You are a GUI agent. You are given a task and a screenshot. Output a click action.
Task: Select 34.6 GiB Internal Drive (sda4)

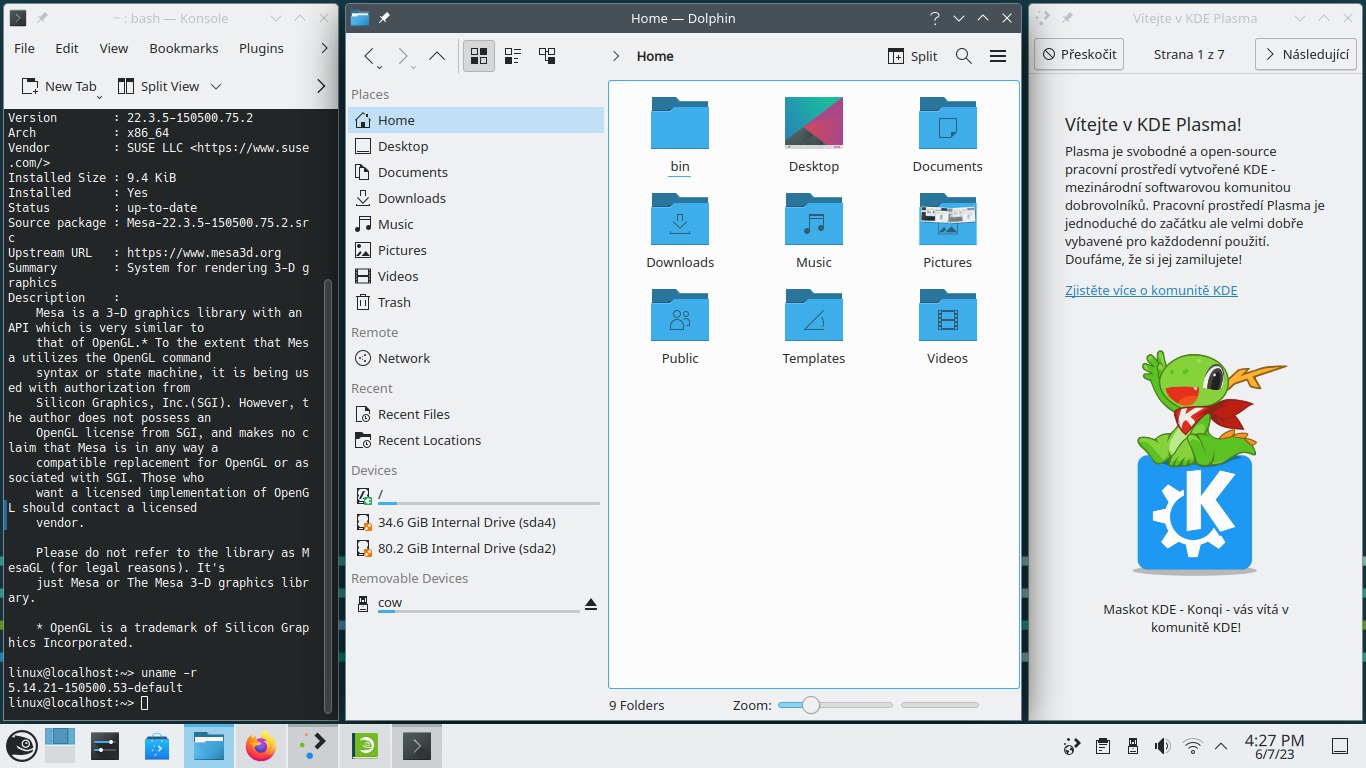coord(476,522)
